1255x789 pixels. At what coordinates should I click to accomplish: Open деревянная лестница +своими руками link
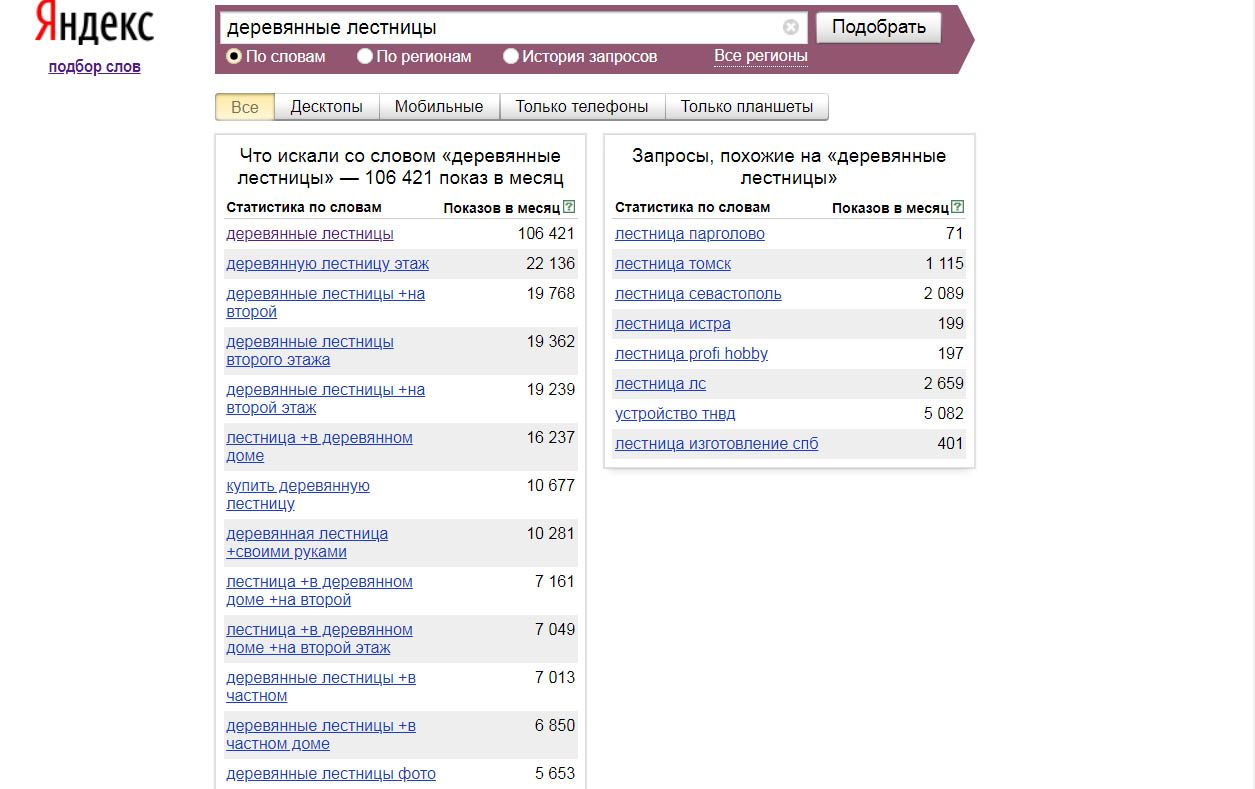pyautogui.click(x=307, y=543)
